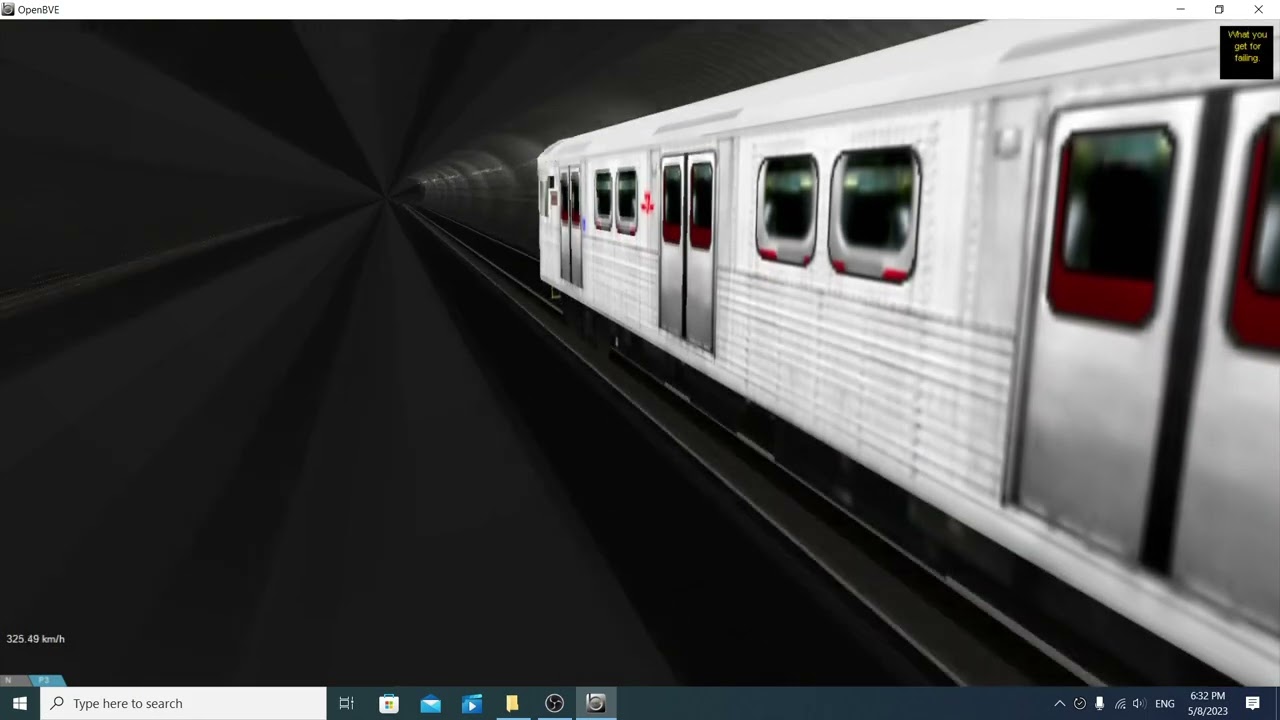
Task: Show hidden system tray icons
Action: pos(1060,703)
